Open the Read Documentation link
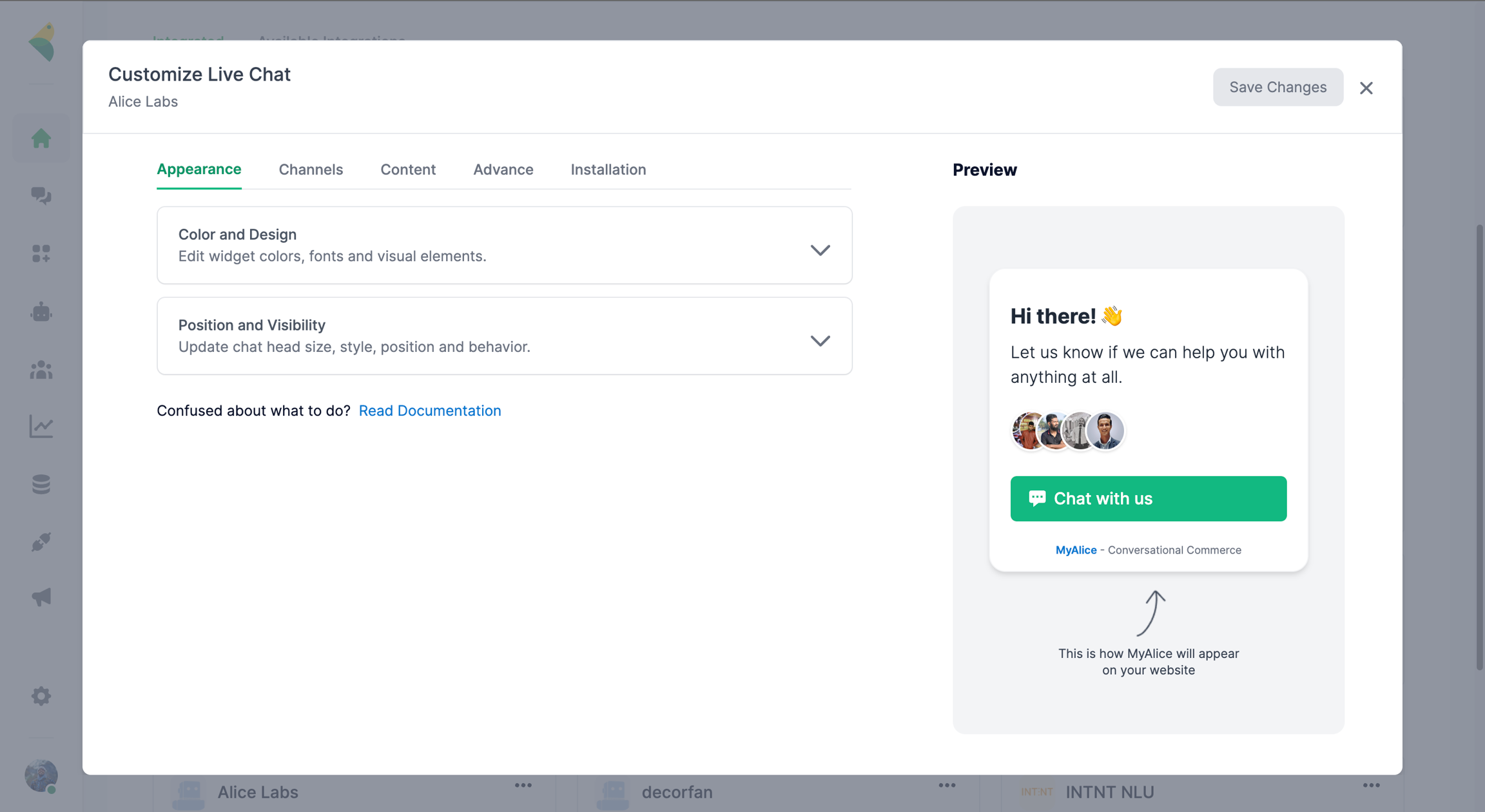1485x812 pixels. pyautogui.click(x=430, y=411)
